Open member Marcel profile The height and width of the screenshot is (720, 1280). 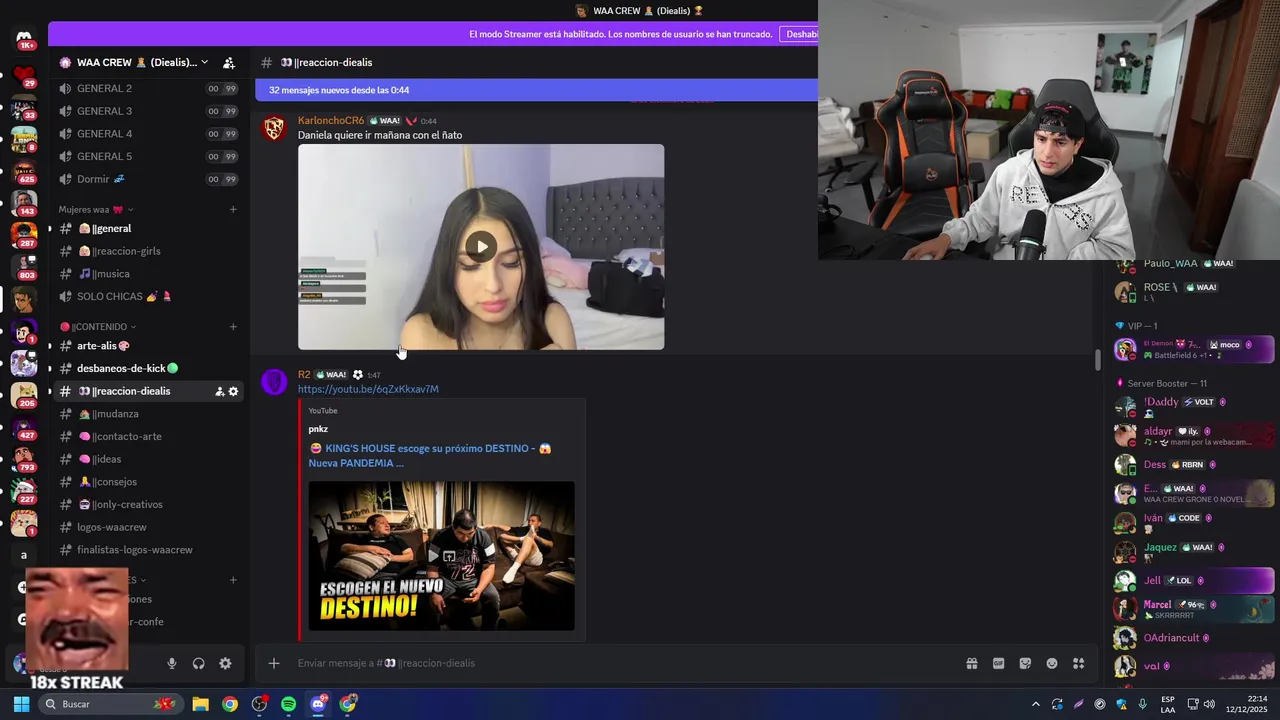[1194, 609]
